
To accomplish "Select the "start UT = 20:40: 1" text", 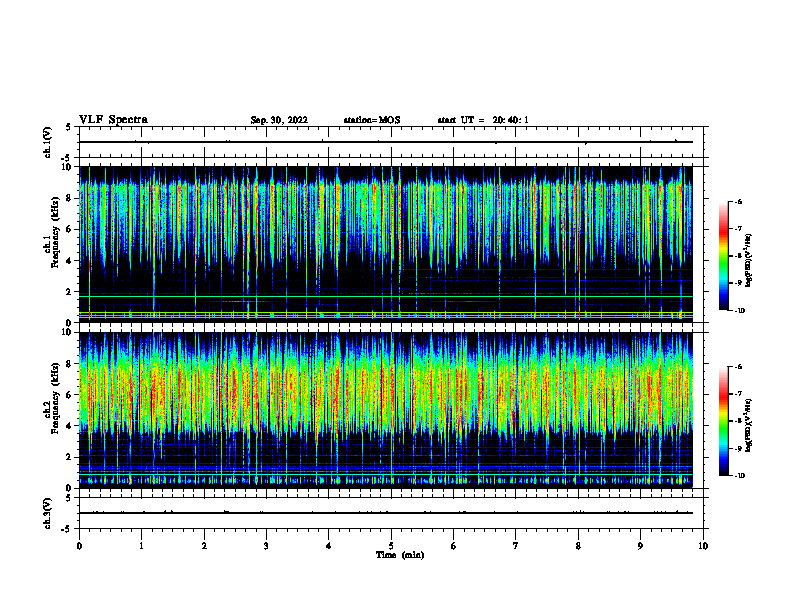I will pyautogui.click(x=483, y=120).
